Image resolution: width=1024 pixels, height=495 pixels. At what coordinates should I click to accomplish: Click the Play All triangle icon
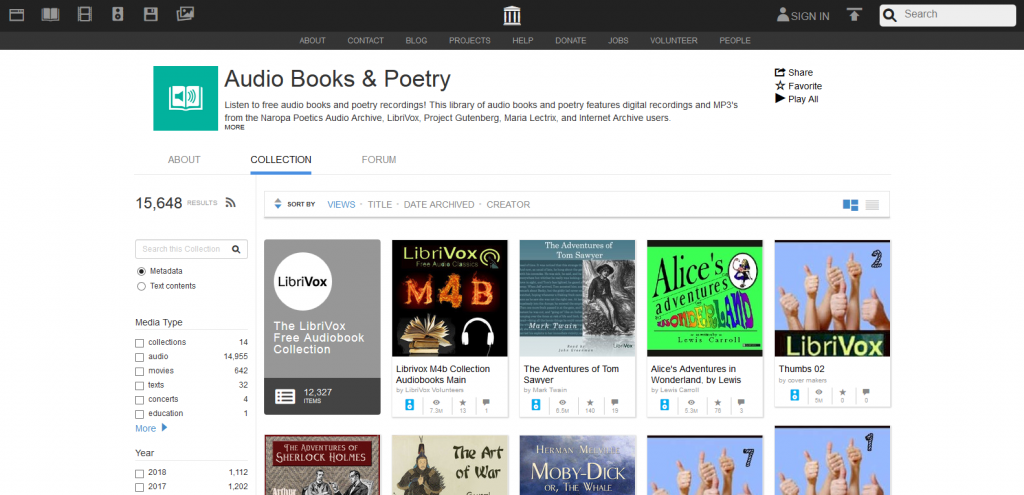tap(780, 99)
